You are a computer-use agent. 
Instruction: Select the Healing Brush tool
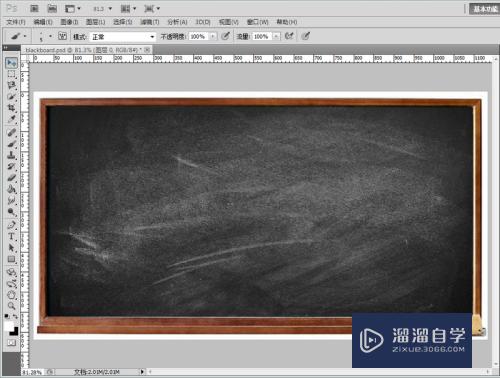tap(11, 133)
